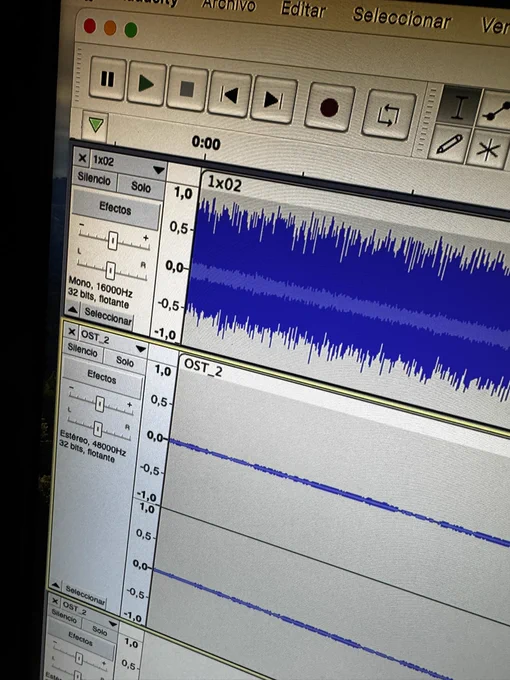The image size is (510, 680).
Task: Close the first OST_2 track with its X
Action: (72, 332)
